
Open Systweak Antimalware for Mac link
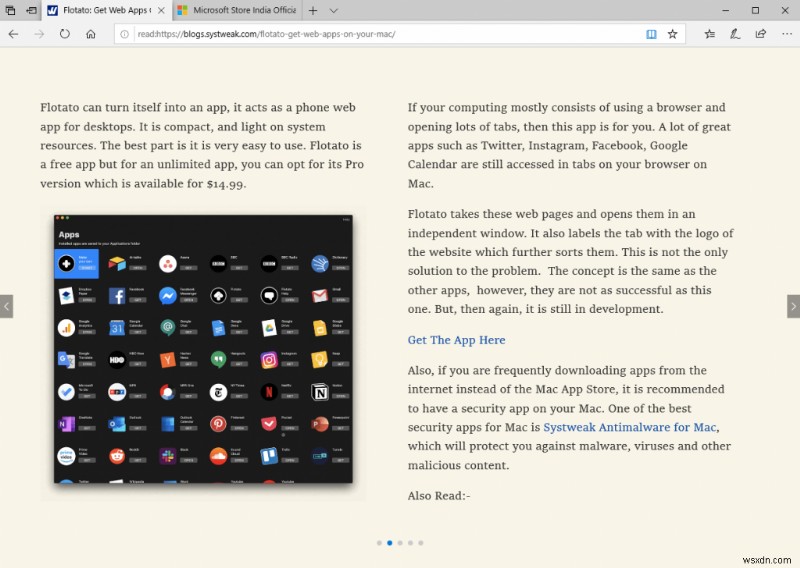tap(630, 427)
